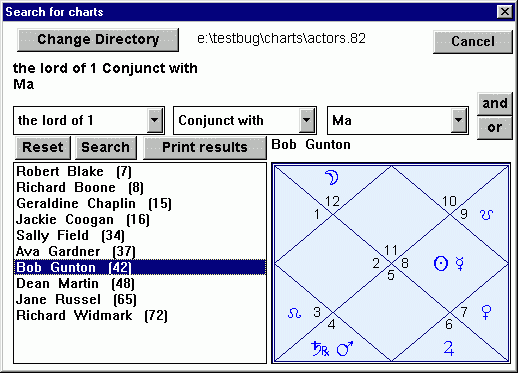Open the 'Conjunct with' dropdown arrow

tap(307, 120)
